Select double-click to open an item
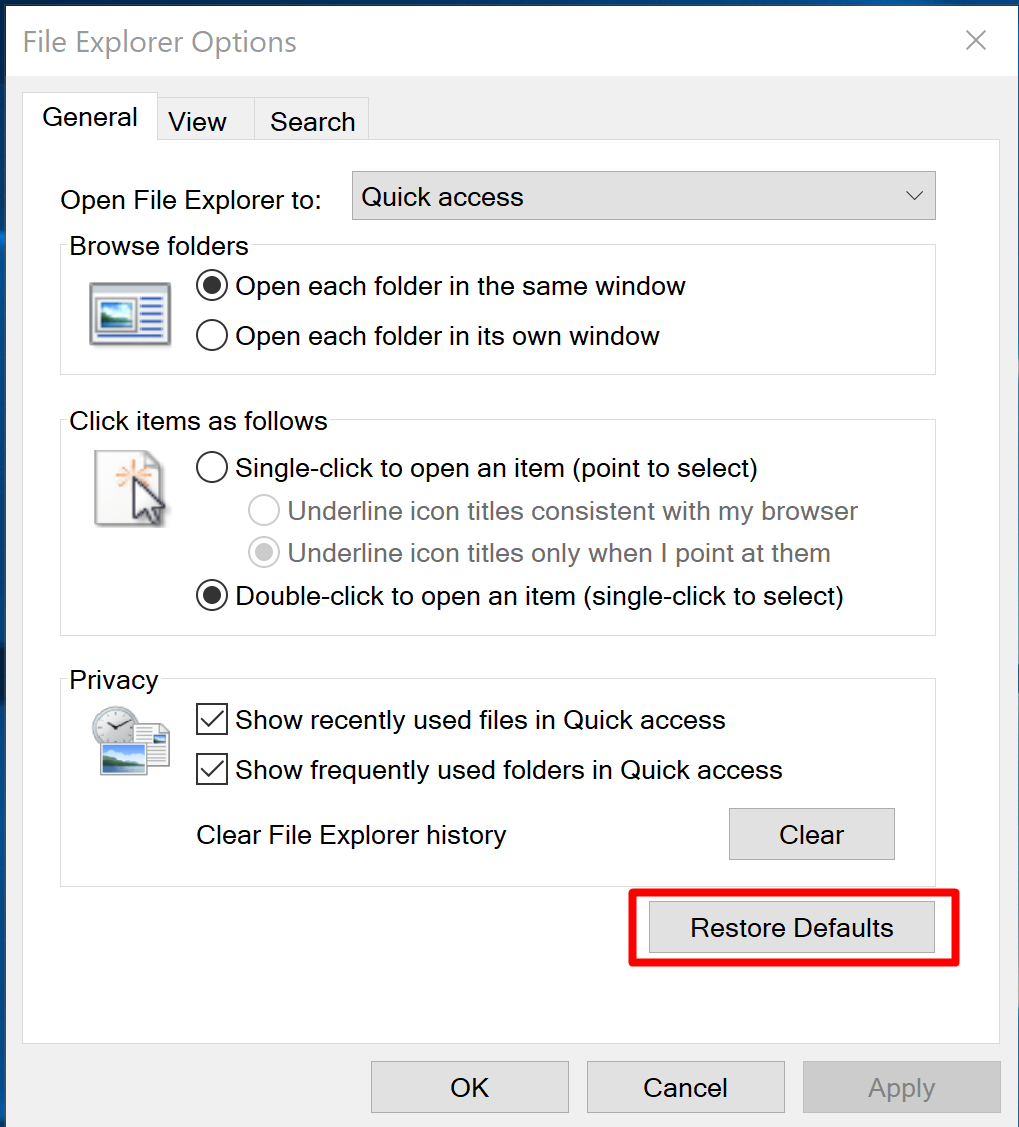The width and height of the screenshot is (1019, 1127). [212, 595]
